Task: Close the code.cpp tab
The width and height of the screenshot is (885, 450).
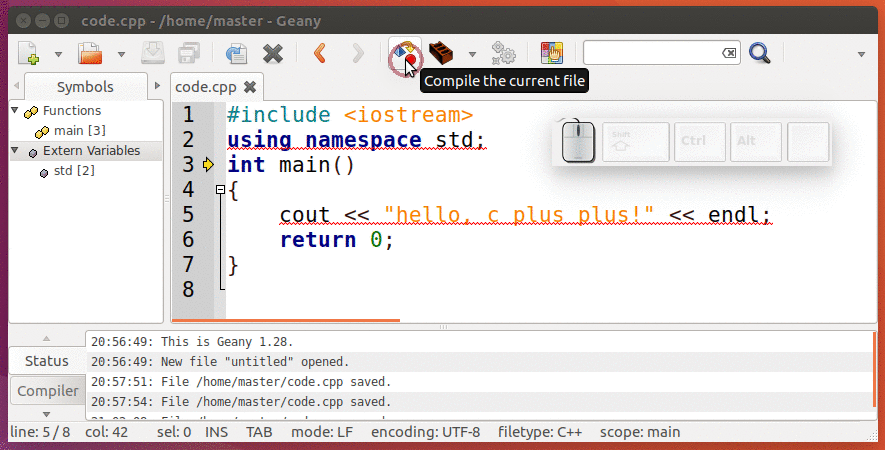Action: click(x=249, y=87)
